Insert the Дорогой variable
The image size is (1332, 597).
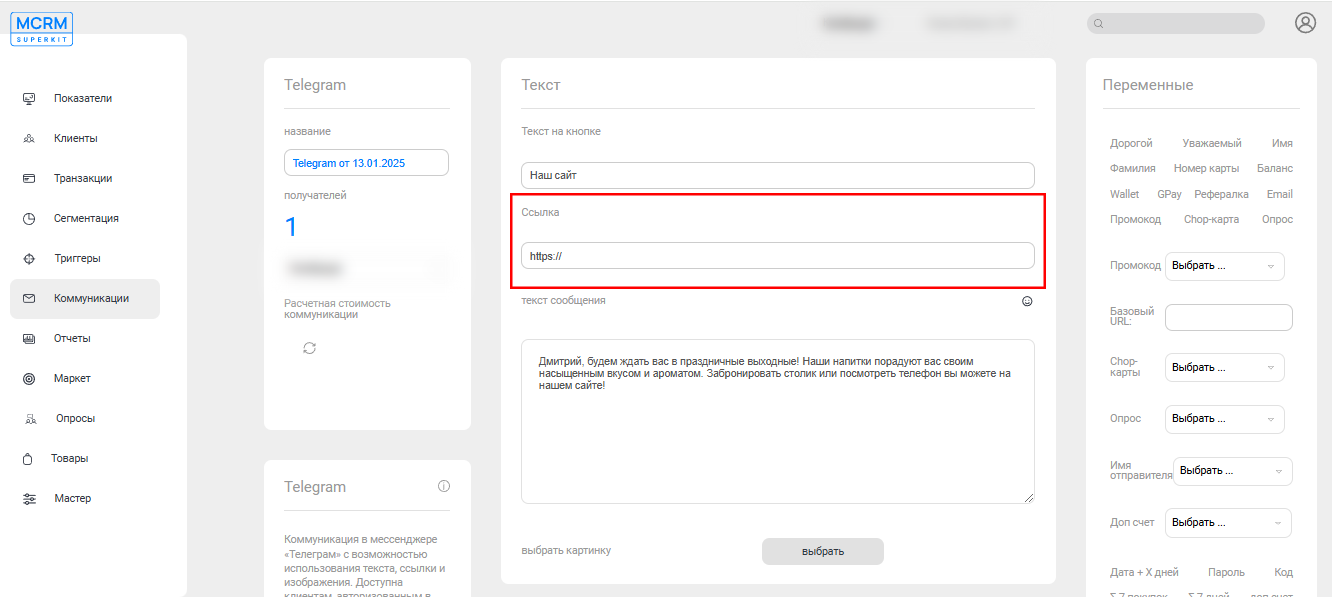coord(1131,143)
